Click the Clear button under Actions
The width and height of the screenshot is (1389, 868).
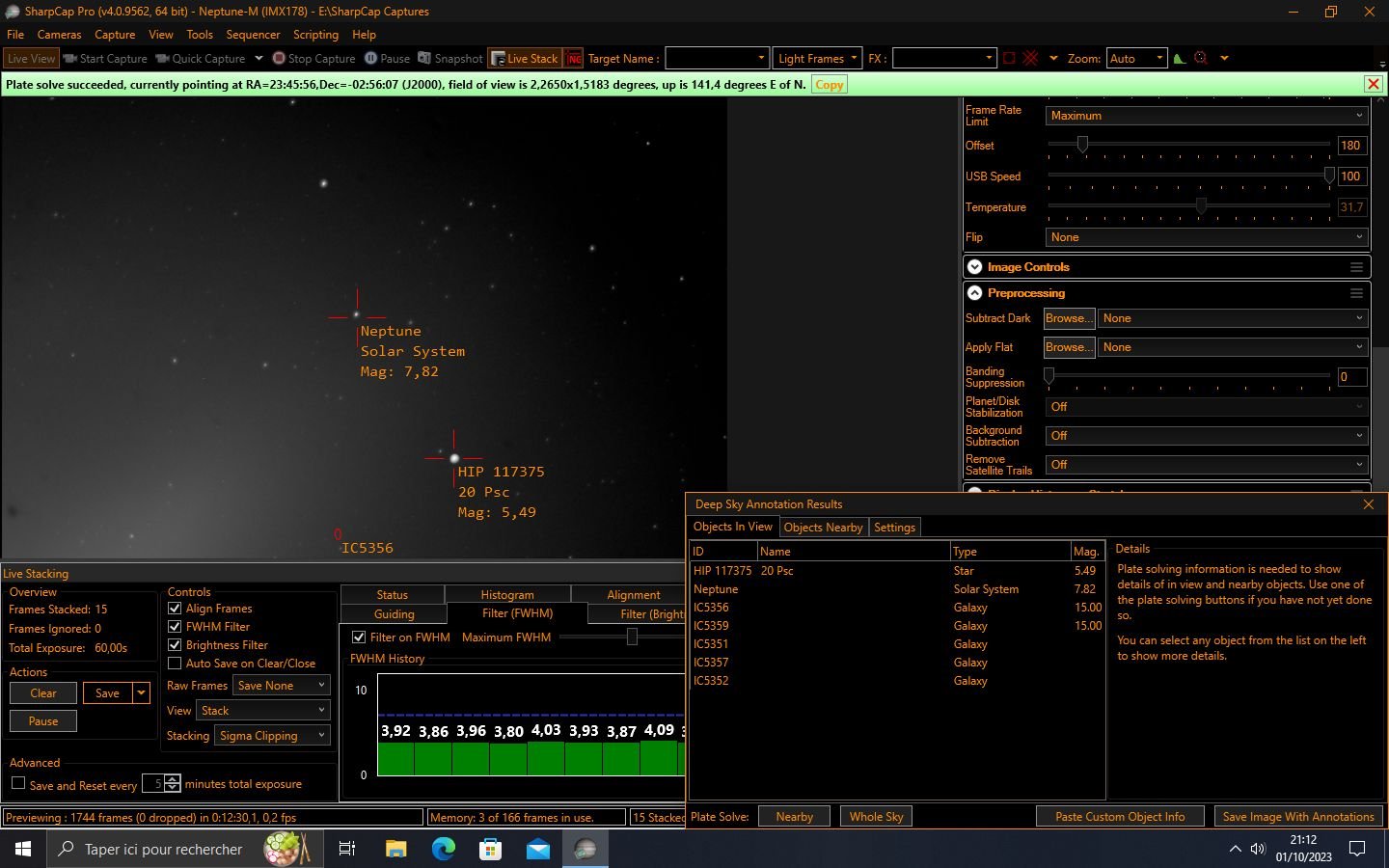coord(43,693)
